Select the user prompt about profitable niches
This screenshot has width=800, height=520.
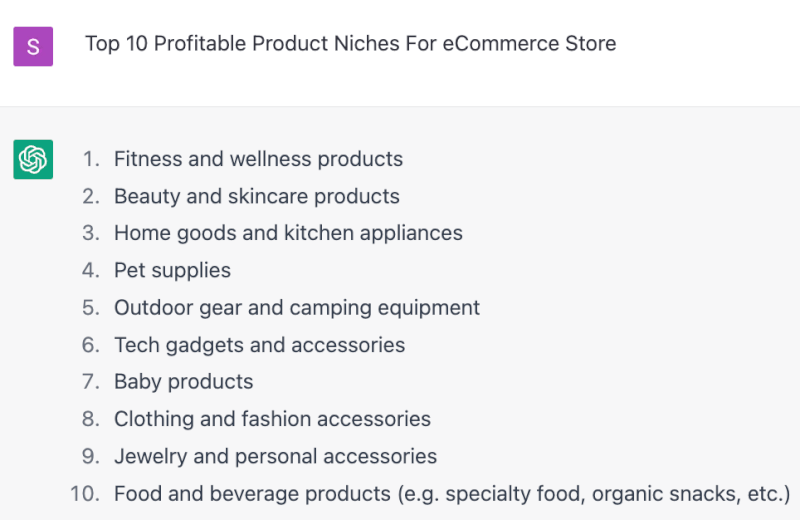pyautogui.click(x=351, y=44)
